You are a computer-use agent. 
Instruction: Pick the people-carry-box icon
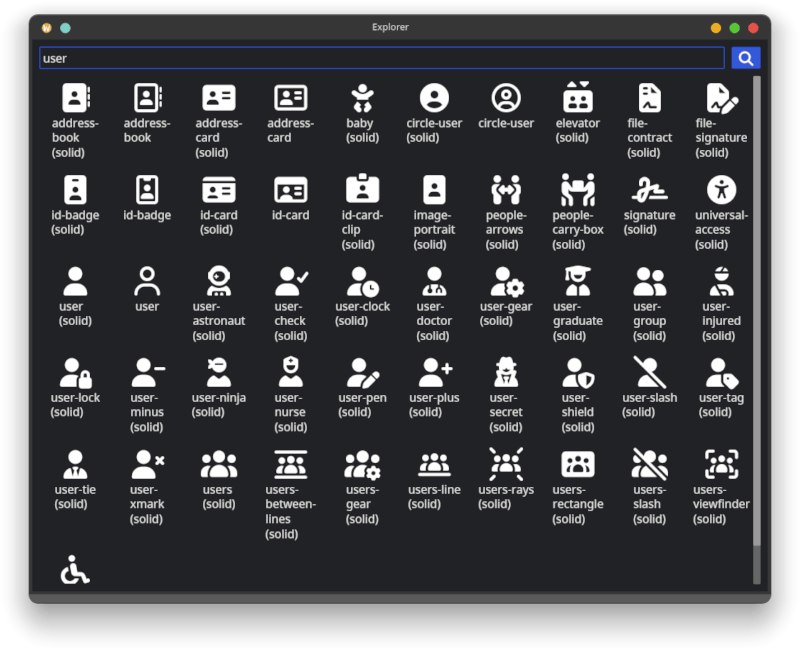pyautogui.click(x=577, y=190)
